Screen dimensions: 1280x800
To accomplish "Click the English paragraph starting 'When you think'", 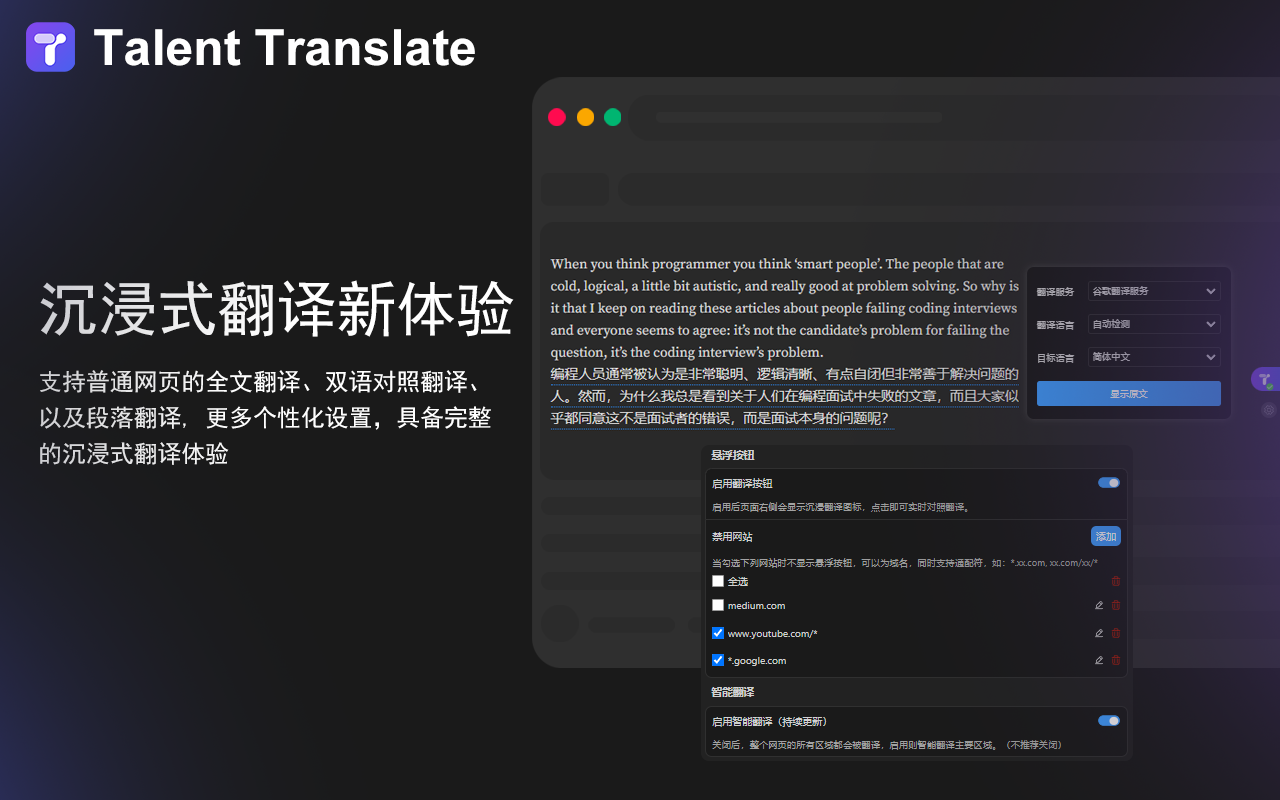I will point(785,308).
